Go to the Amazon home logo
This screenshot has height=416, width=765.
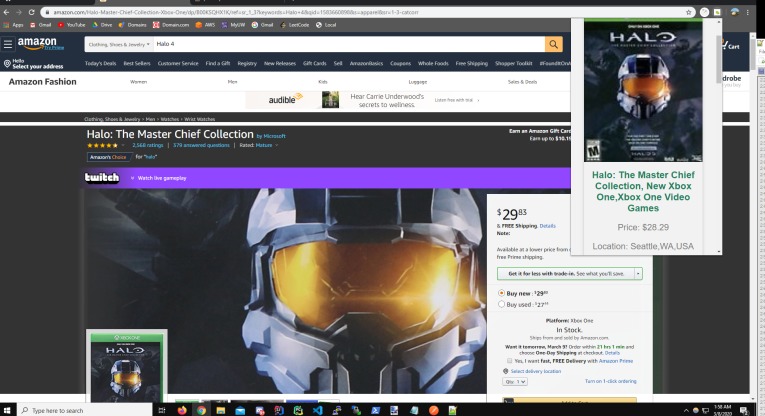pyautogui.click(x=37, y=43)
